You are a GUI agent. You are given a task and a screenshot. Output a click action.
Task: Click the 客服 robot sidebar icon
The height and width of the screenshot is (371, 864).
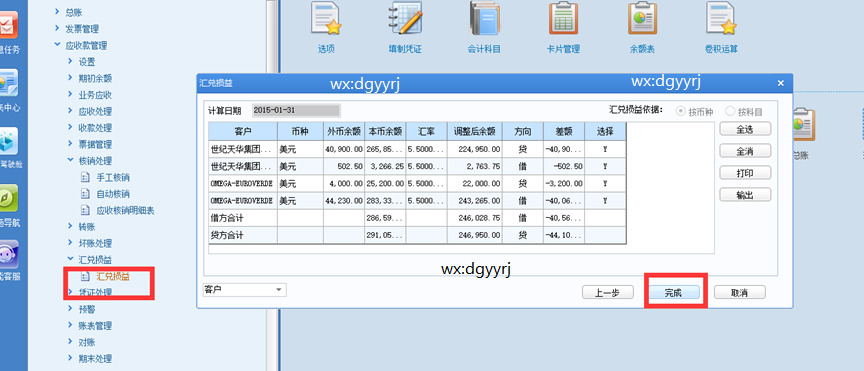click(x=8, y=255)
